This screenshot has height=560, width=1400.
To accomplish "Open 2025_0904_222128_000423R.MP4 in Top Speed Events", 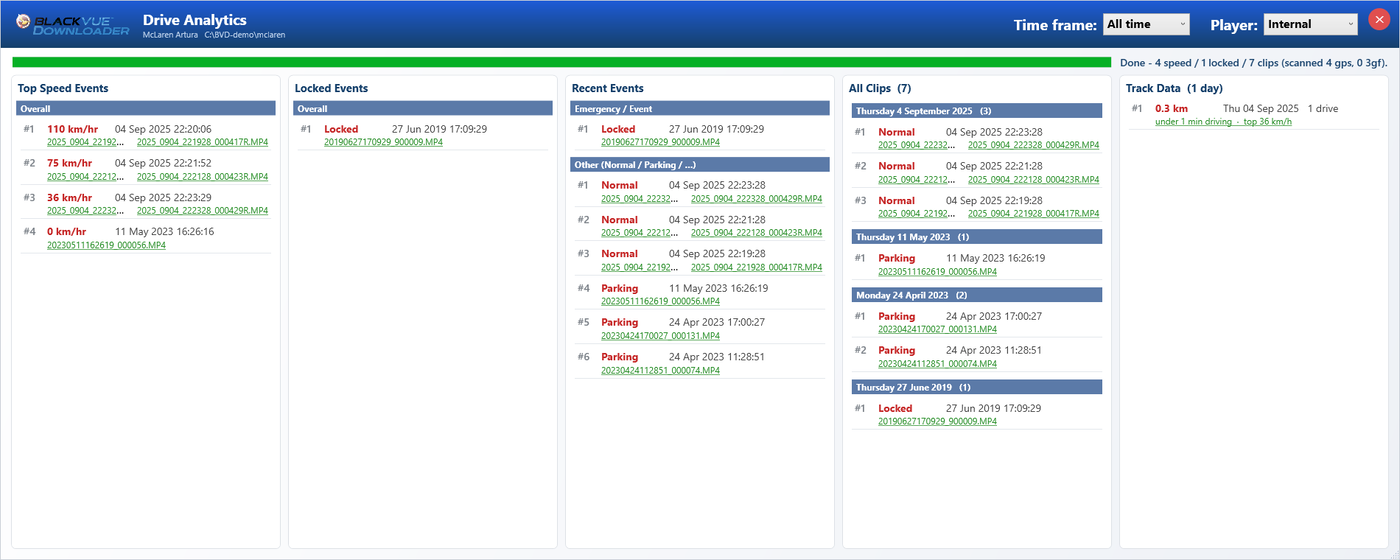I will coord(202,176).
